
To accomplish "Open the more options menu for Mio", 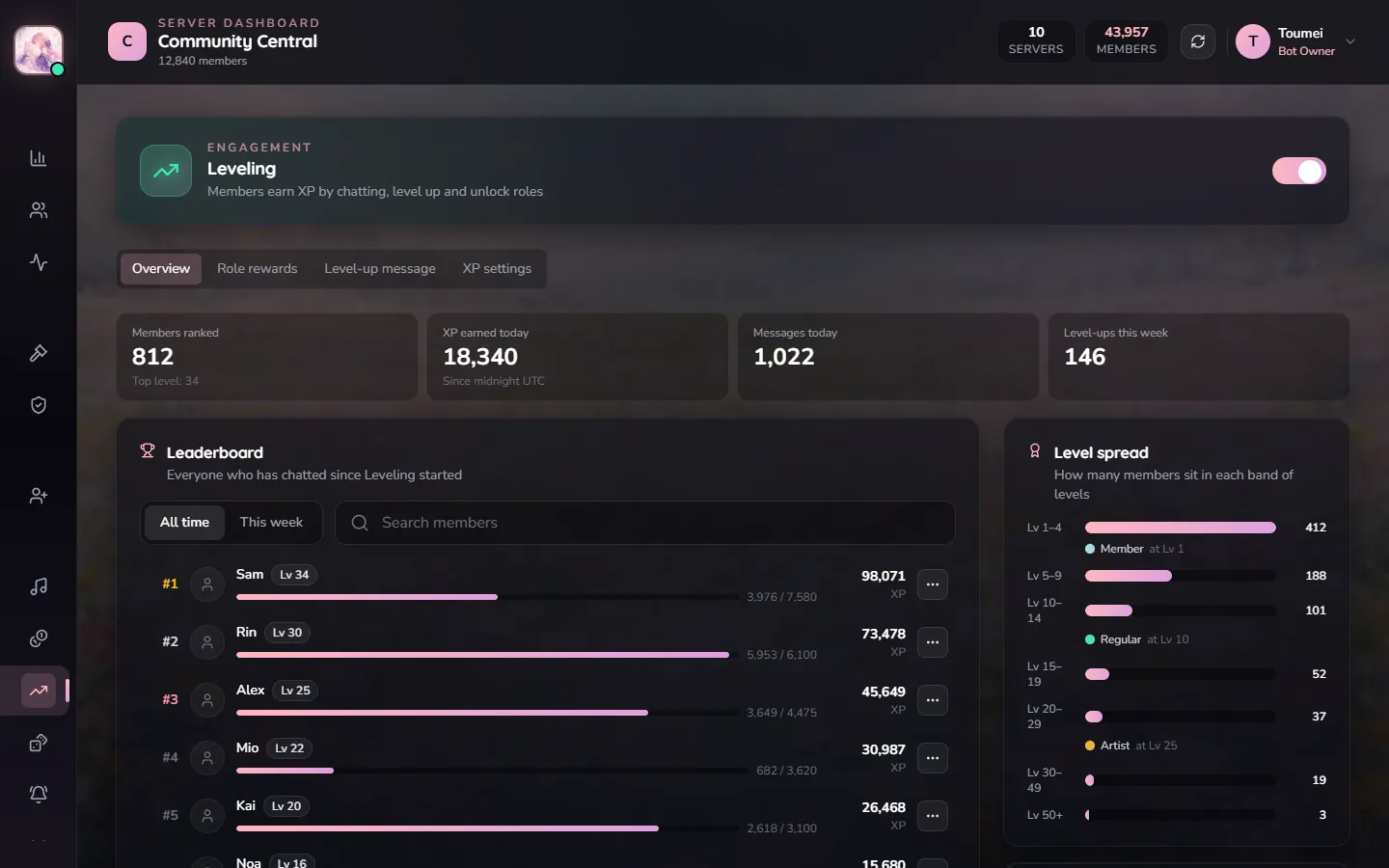I will pos(933,758).
